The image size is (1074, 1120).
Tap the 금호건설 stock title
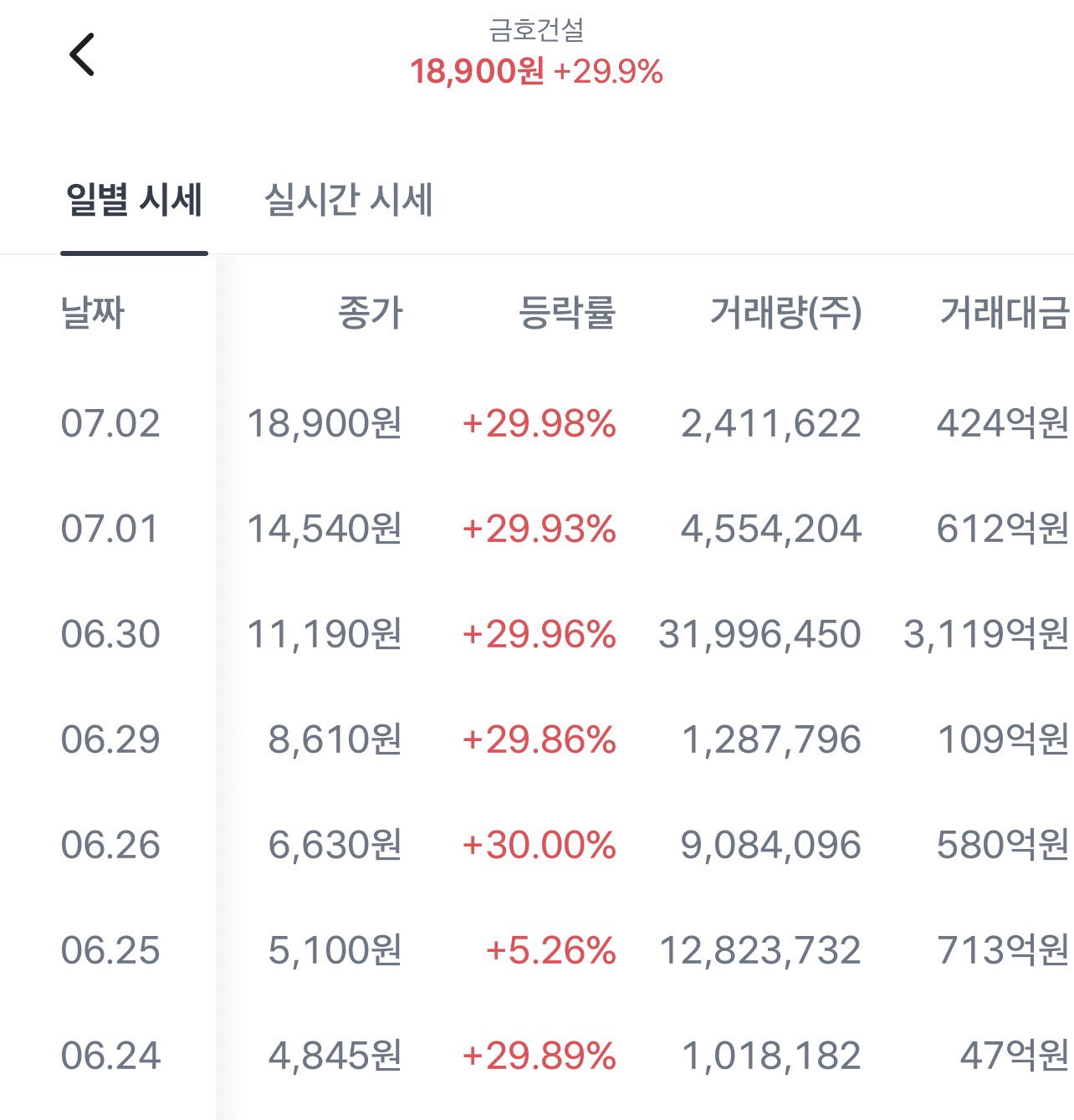pyautogui.click(x=536, y=30)
